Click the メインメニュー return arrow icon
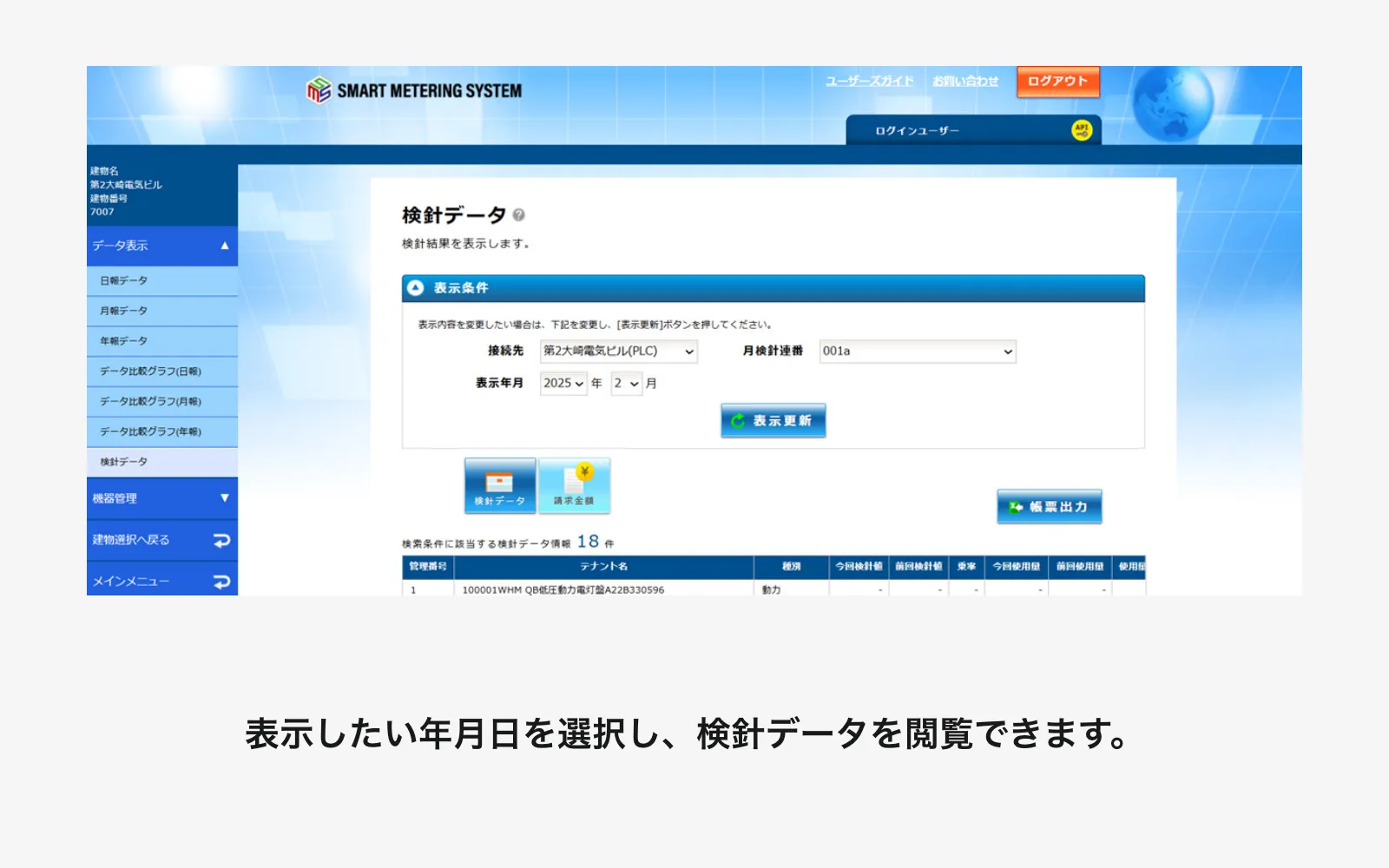Screen dimensions: 1389x868 [x=221, y=582]
